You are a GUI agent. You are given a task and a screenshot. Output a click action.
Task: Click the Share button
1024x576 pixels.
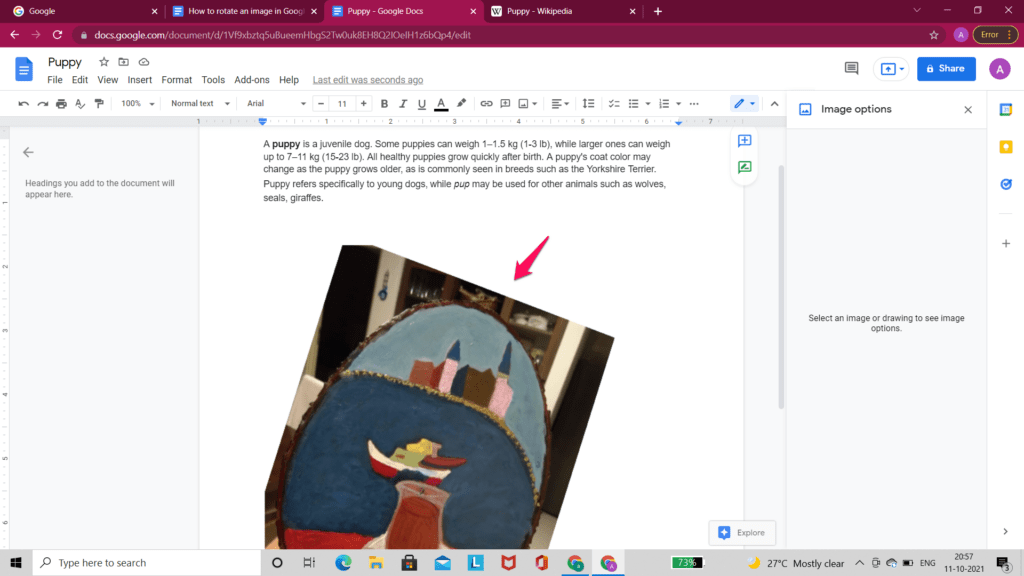tap(945, 68)
